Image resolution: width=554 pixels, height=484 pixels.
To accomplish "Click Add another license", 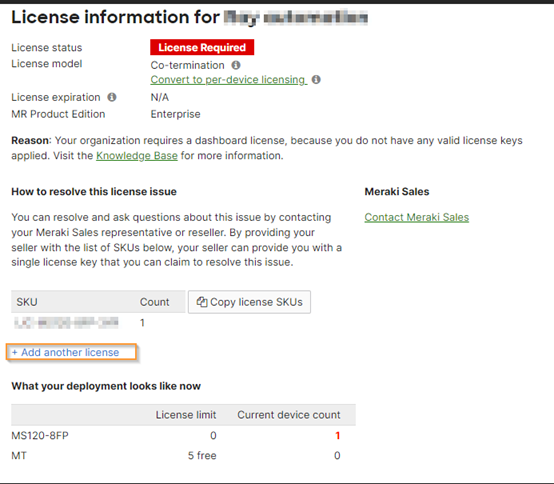I will pyautogui.click(x=71, y=352).
